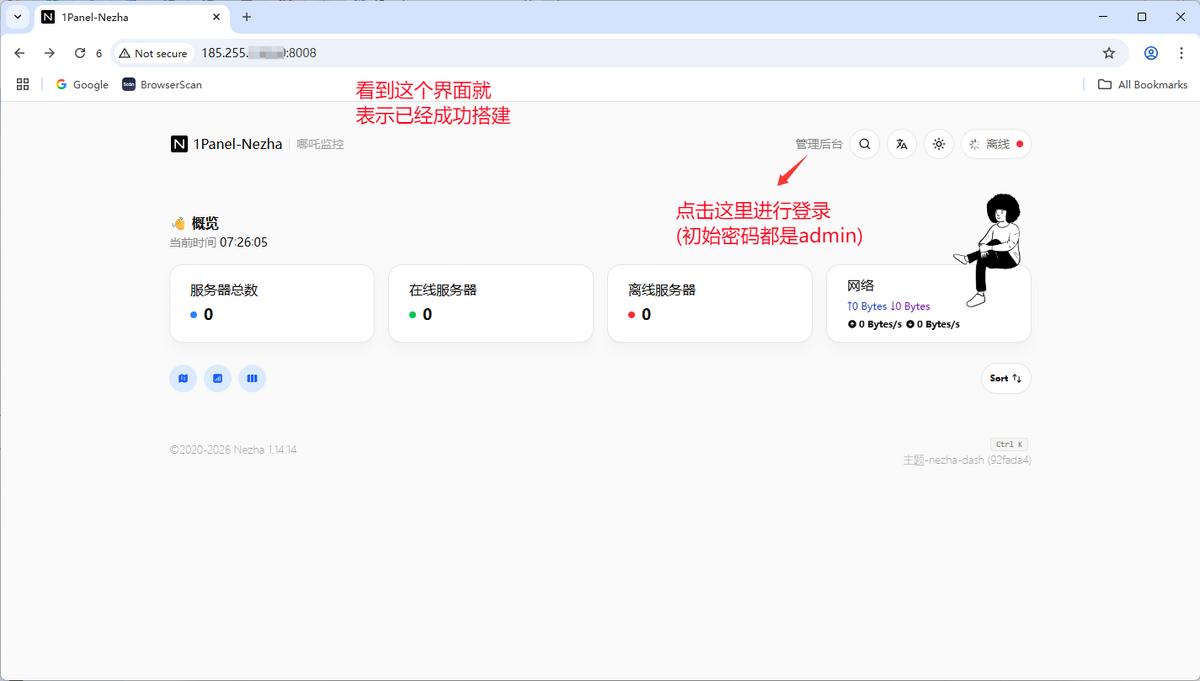Switch to column layout view icon
Image resolution: width=1200 pixels, height=681 pixels.
click(252, 378)
